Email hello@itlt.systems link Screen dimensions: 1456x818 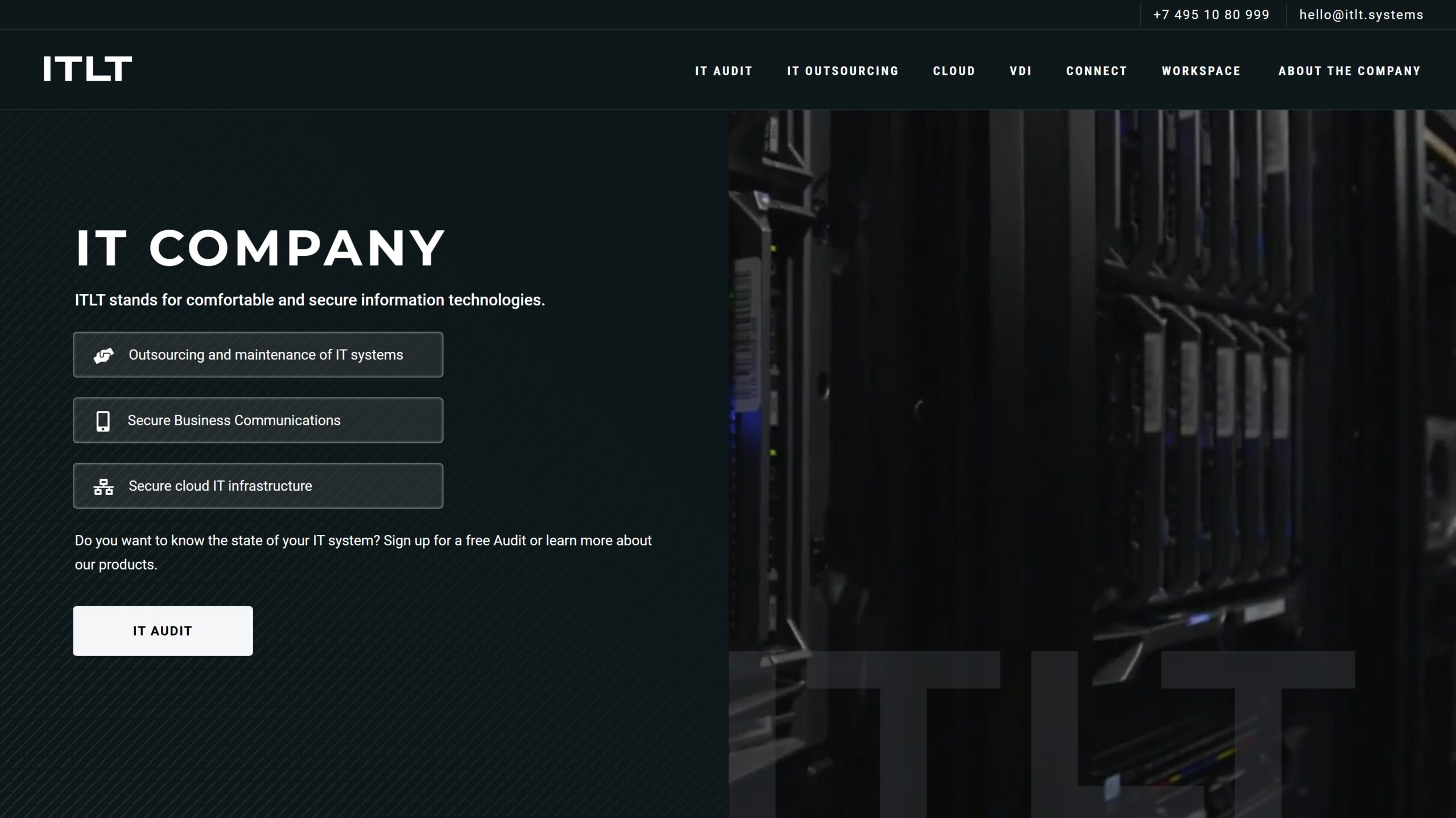1361,15
